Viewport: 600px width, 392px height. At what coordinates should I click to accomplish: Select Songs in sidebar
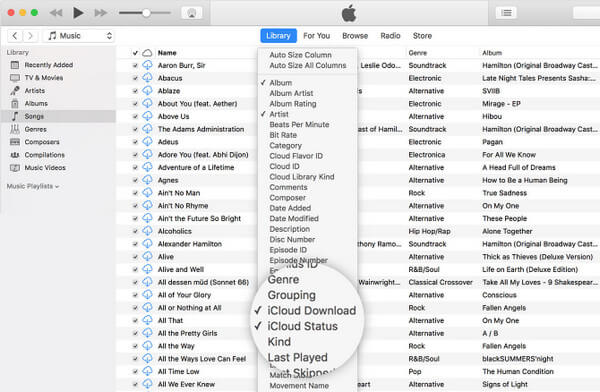(58, 116)
